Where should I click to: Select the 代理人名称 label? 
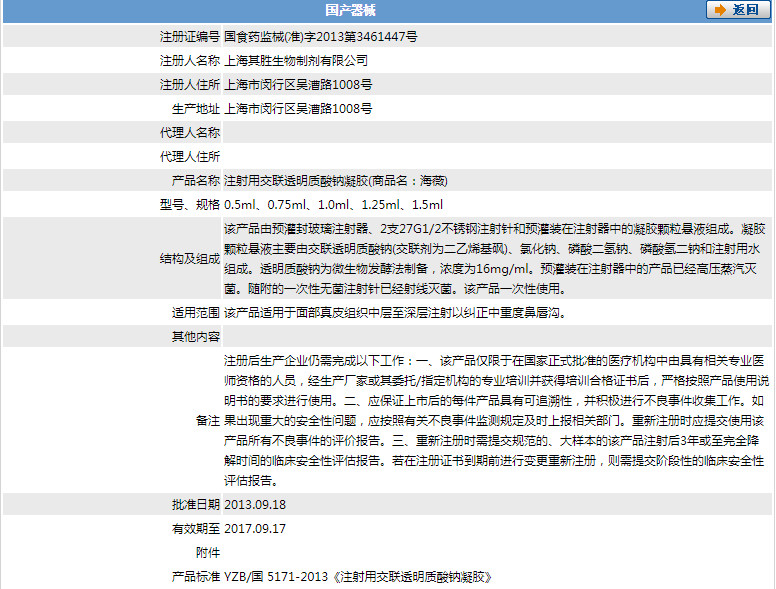190,133
